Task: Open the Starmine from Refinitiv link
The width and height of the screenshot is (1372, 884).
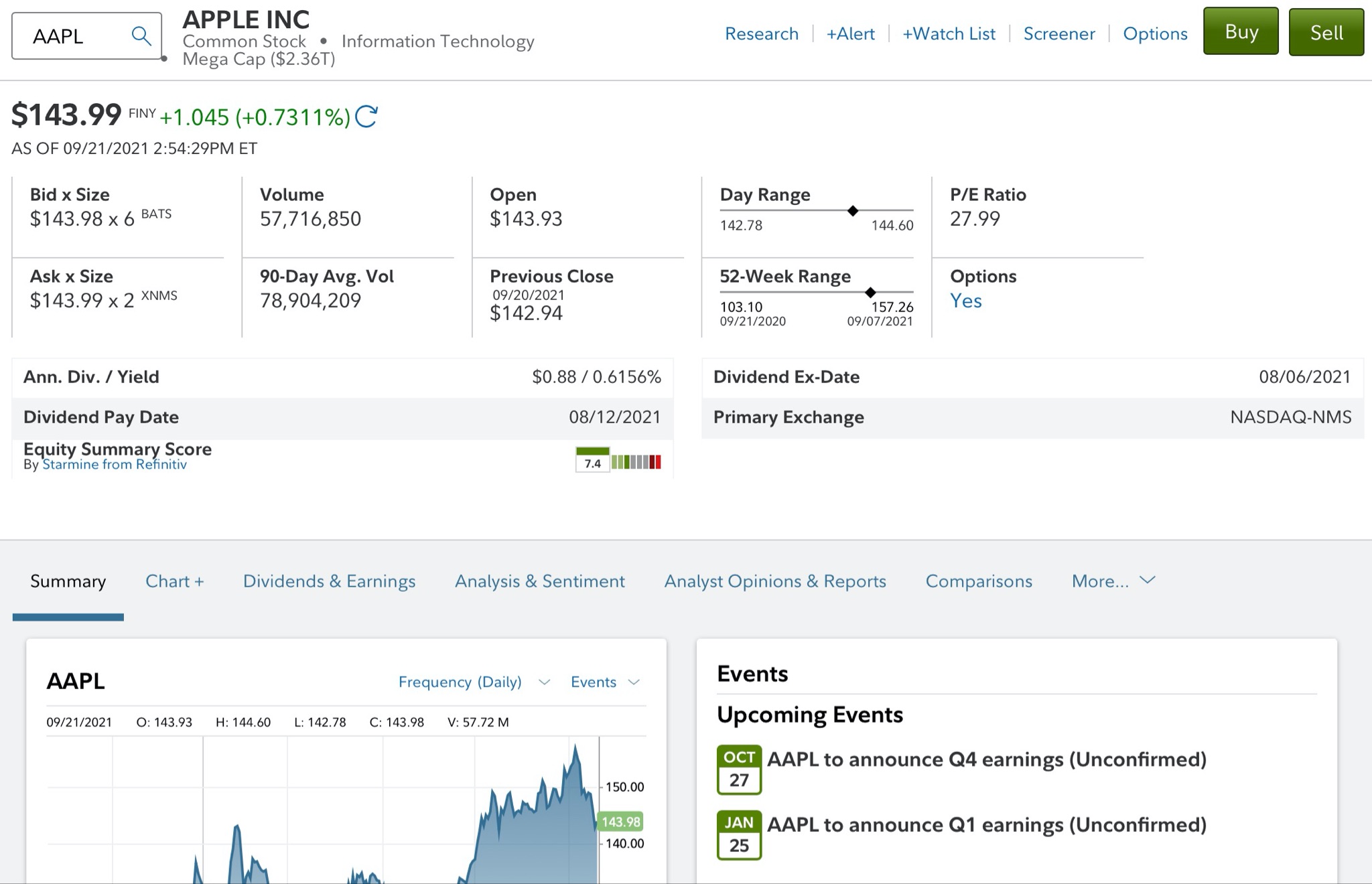Action: [x=115, y=465]
